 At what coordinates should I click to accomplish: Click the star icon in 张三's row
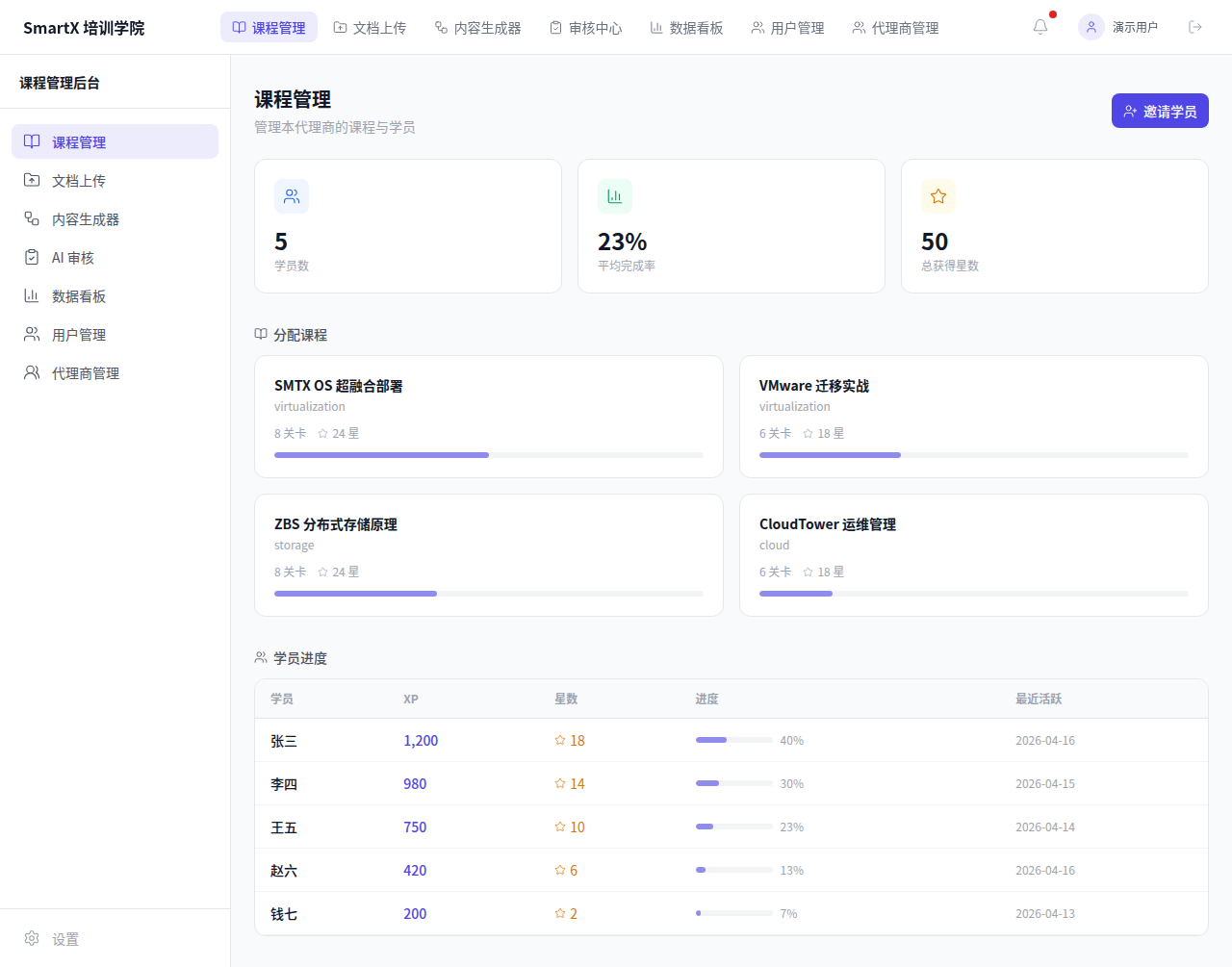coord(560,740)
